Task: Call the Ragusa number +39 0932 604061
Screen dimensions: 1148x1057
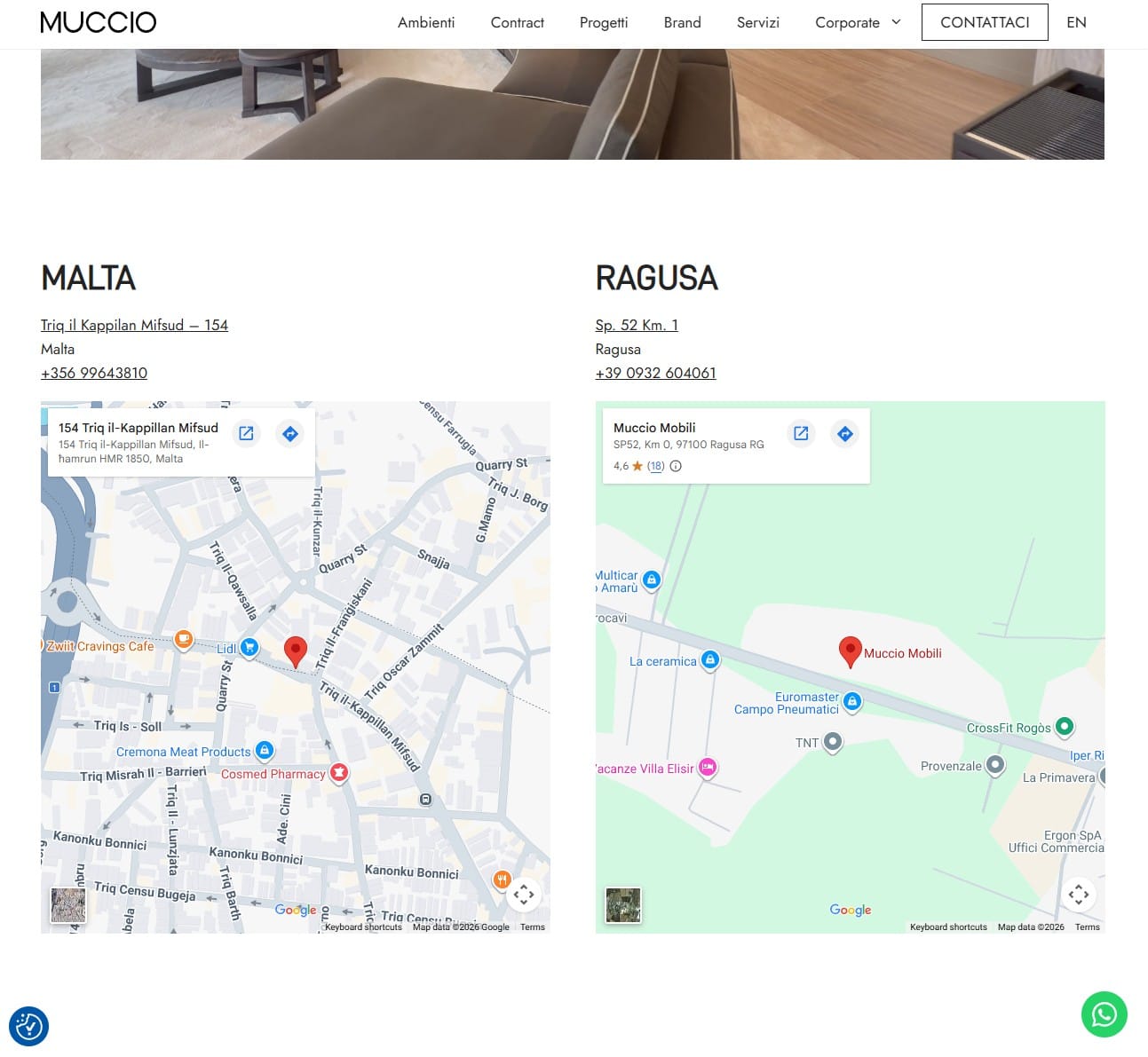Action: [656, 373]
